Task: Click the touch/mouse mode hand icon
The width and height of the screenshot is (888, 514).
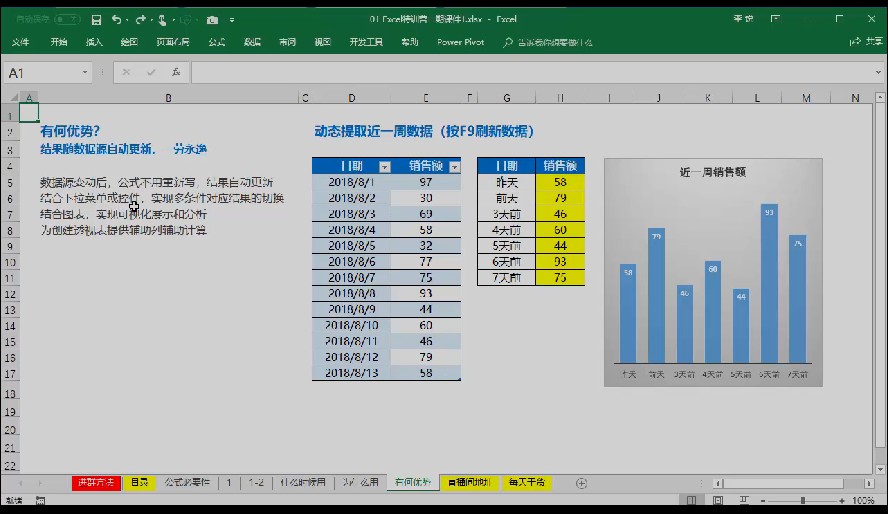Action: pyautogui.click(x=162, y=20)
